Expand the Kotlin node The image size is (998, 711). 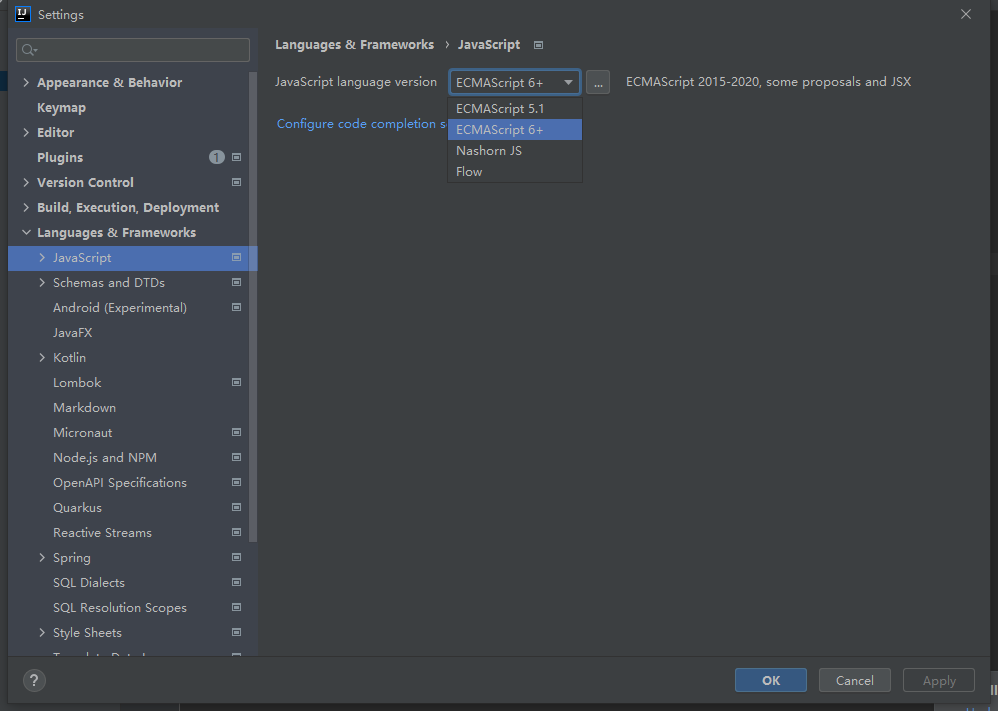[x=42, y=358]
